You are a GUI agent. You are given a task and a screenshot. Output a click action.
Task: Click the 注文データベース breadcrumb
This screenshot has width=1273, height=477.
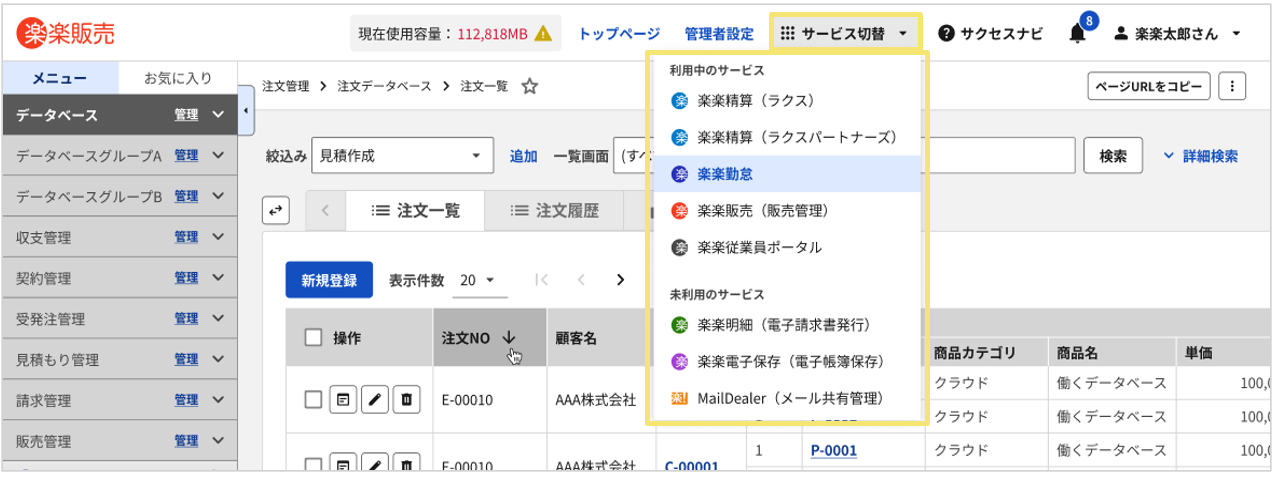[x=384, y=87]
